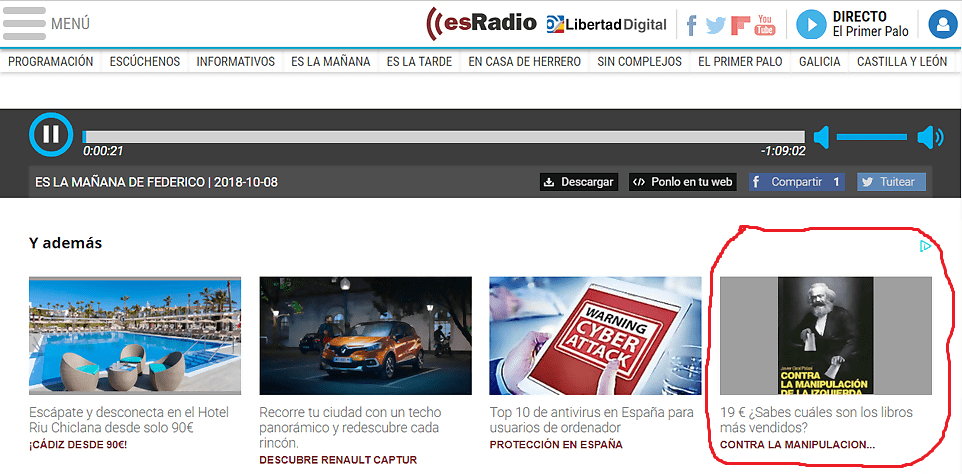Open the book cover ad thumbnail
Viewport: 962px width, 474px height.
click(x=826, y=335)
